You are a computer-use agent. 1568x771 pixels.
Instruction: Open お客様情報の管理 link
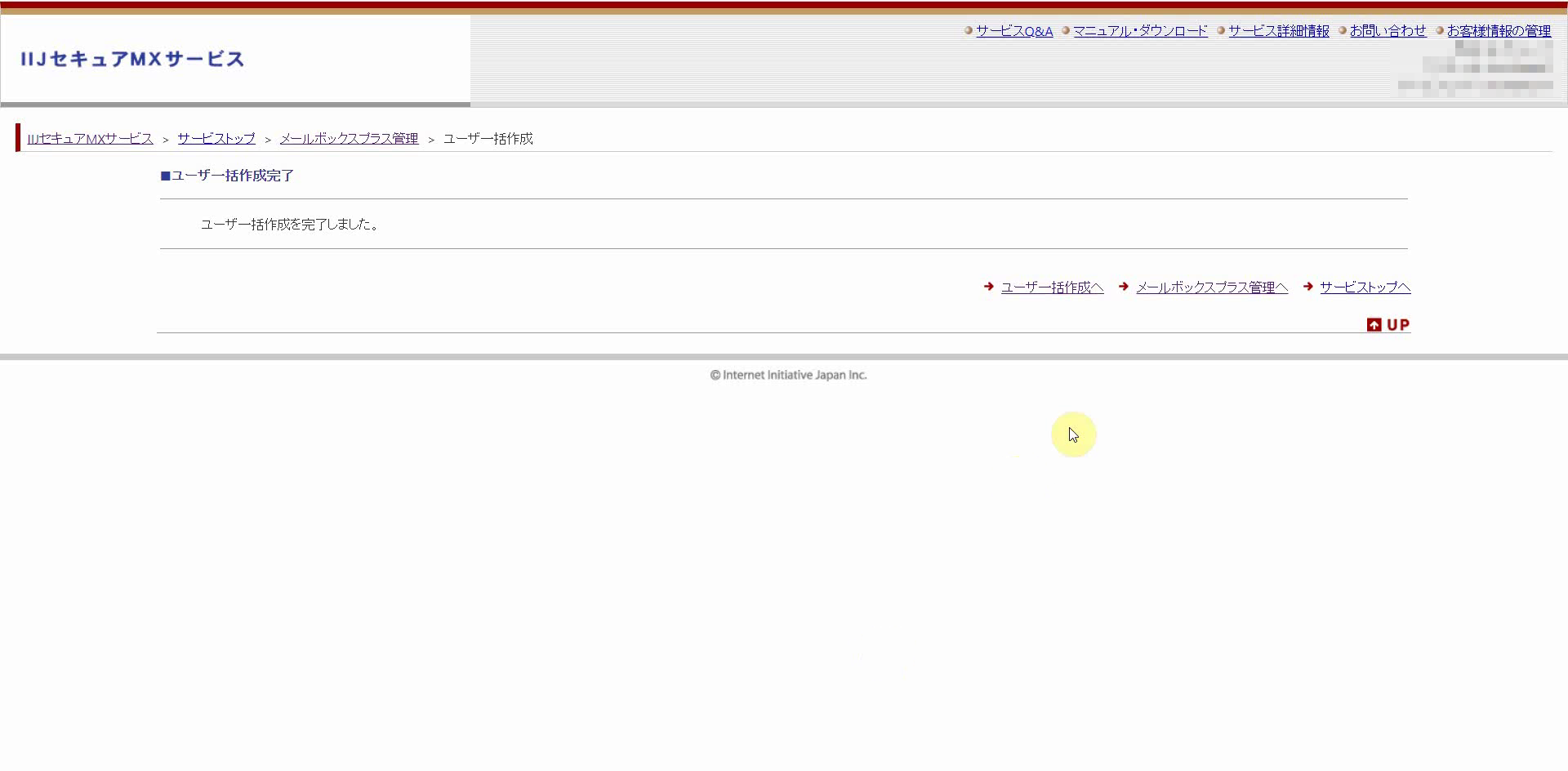click(x=1499, y=31)
